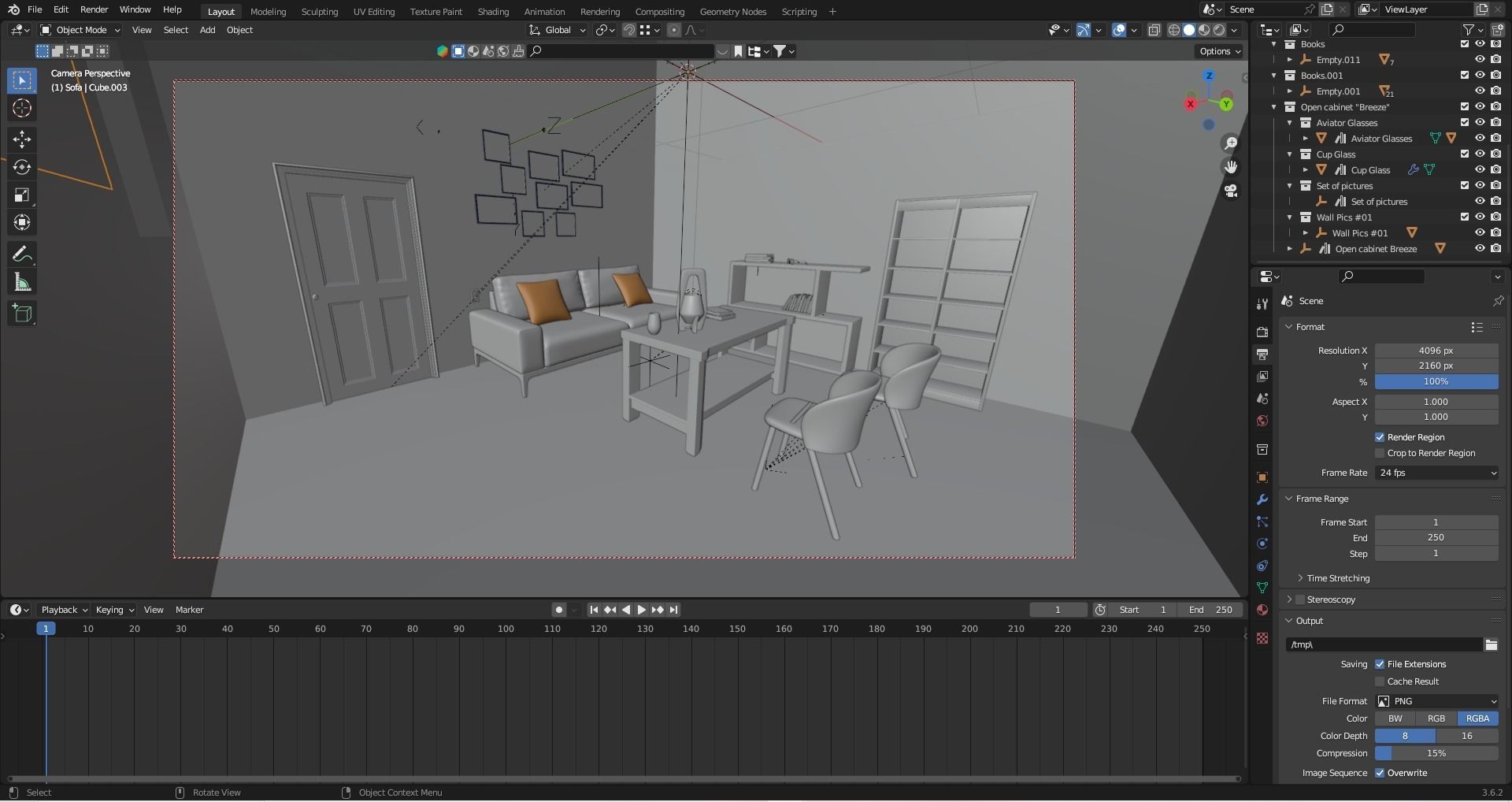Toggle the File Extensions checkbox

pyautogui.click(x=1380, y=664)
